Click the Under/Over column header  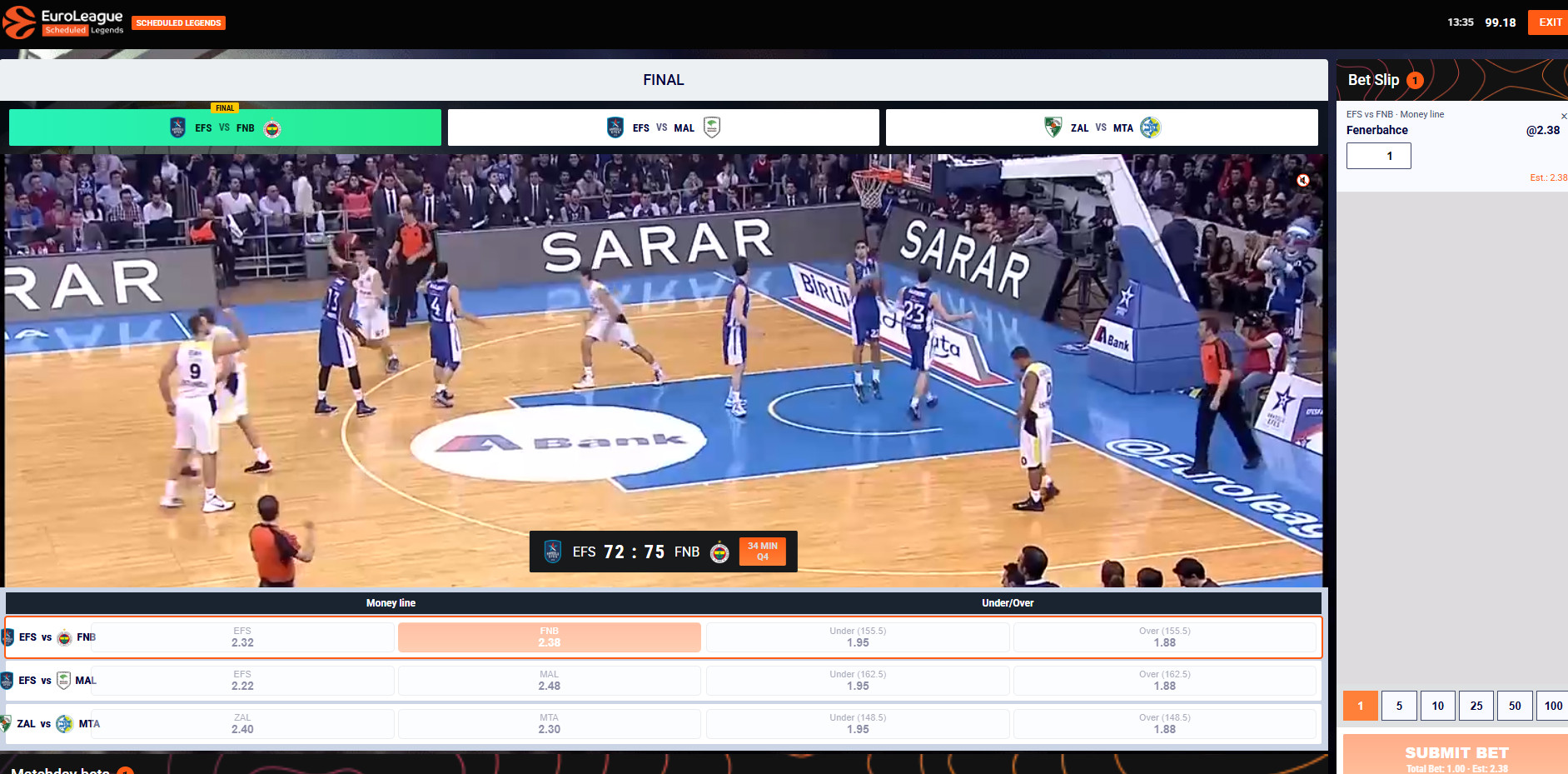1008,603
